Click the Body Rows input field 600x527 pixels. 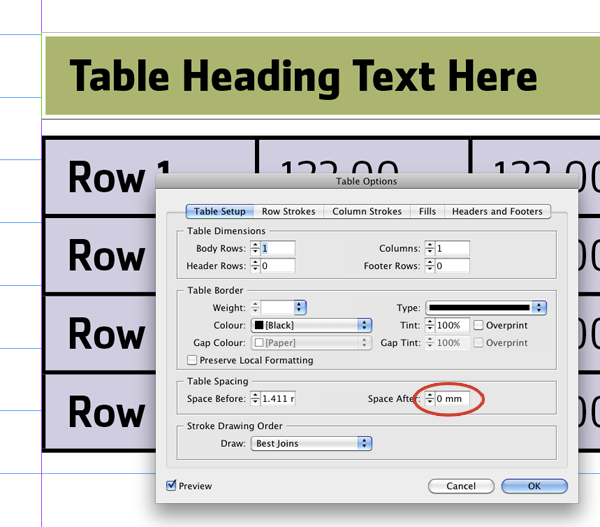click(278, 248)
